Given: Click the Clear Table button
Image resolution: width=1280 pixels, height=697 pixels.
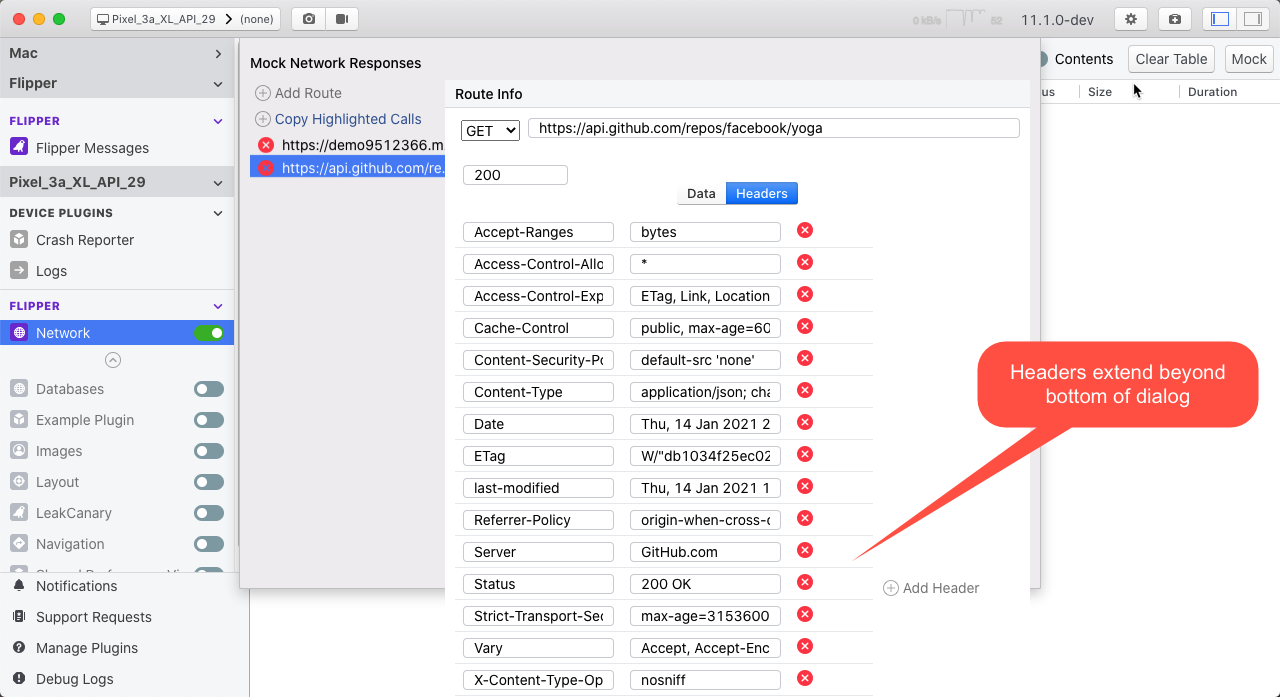Looking at the screenshot, I should pos(1171,59).
